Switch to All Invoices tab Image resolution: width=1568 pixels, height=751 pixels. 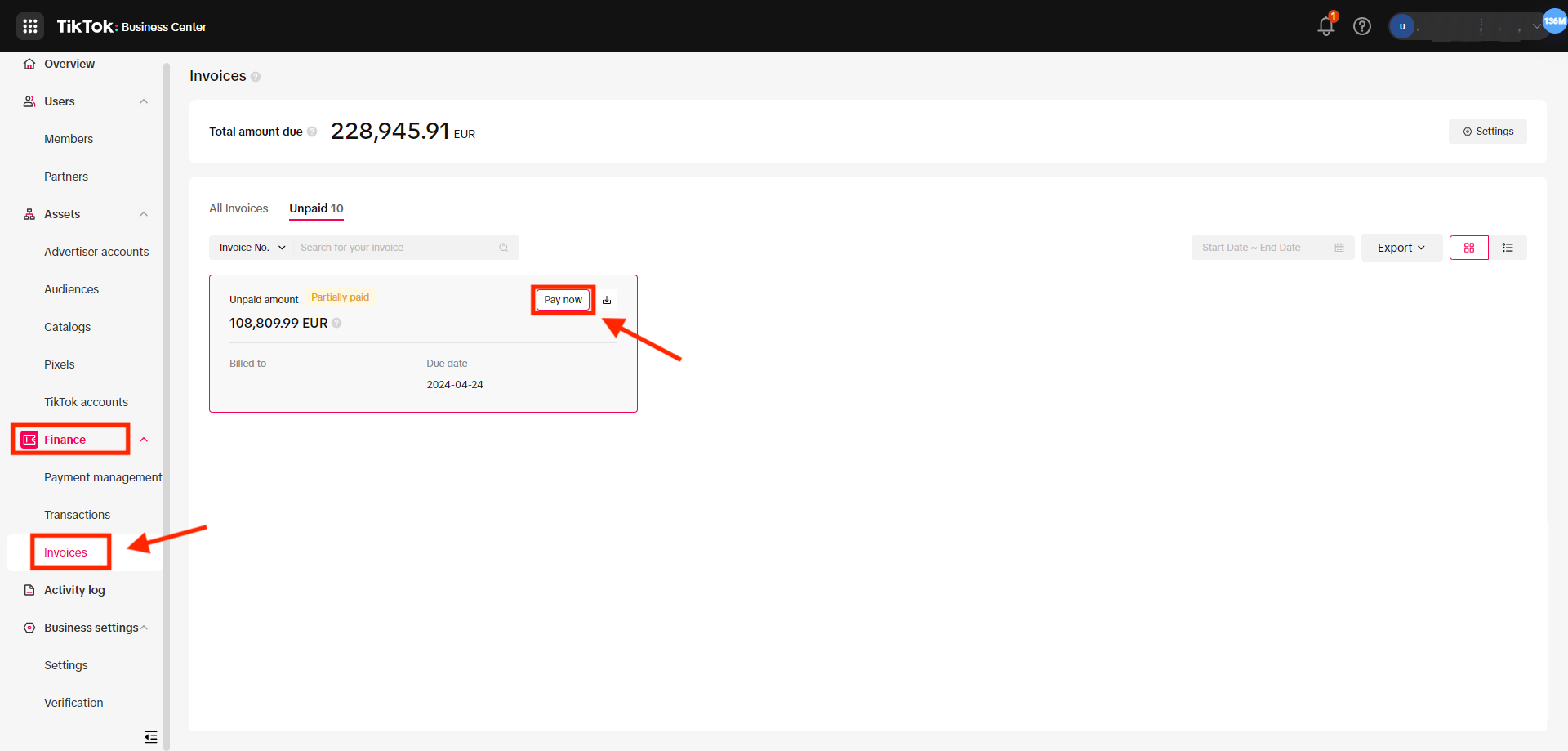pyautogui.click(x=238, y=208)
